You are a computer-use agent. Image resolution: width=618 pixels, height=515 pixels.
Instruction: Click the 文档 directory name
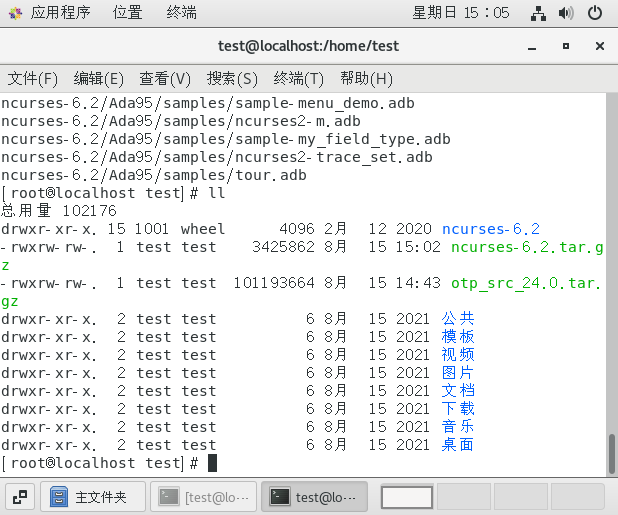pos(458,390)
